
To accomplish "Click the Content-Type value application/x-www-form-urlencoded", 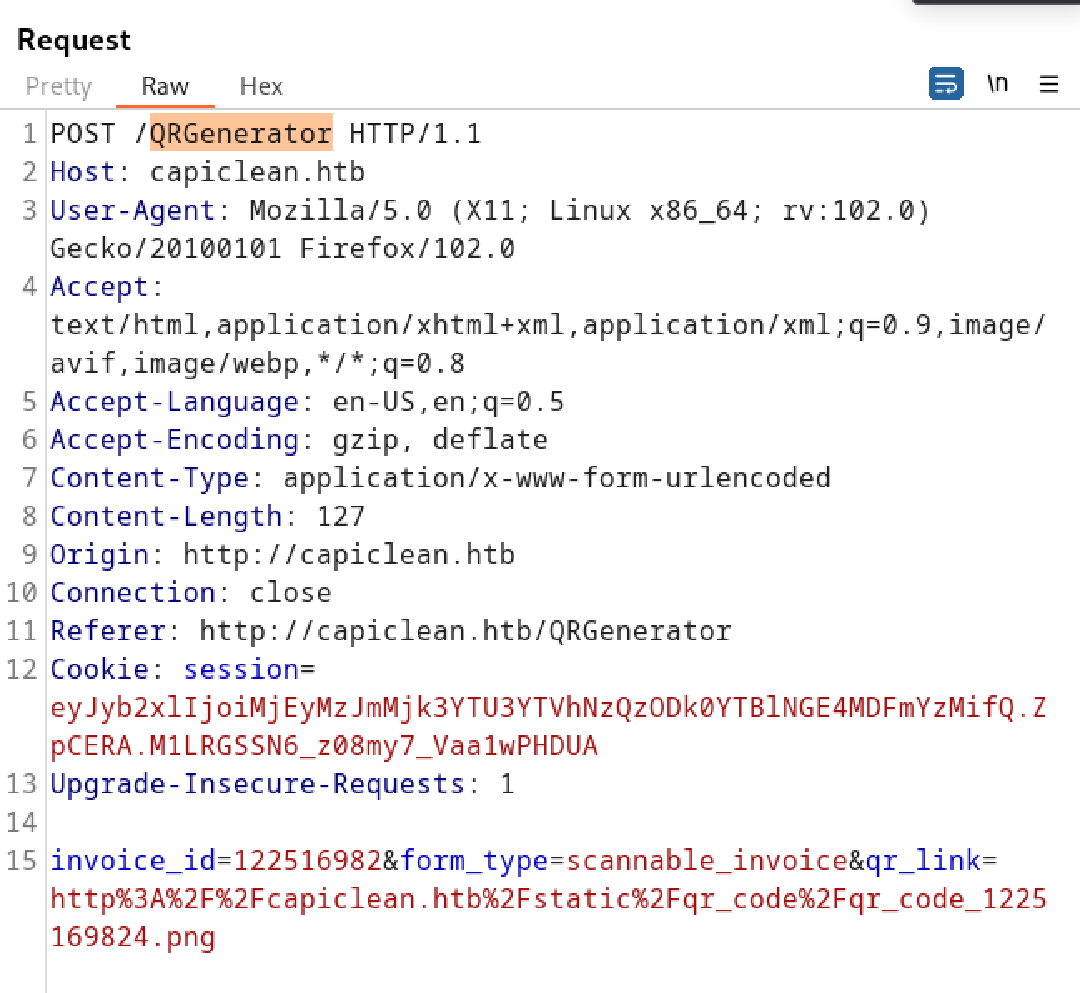I will 556,478.
